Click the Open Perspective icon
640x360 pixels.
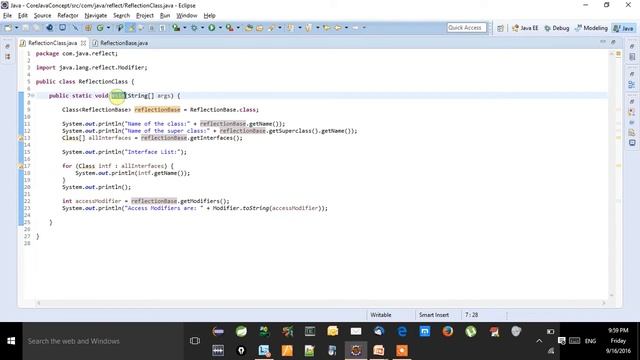coord(500,28)
